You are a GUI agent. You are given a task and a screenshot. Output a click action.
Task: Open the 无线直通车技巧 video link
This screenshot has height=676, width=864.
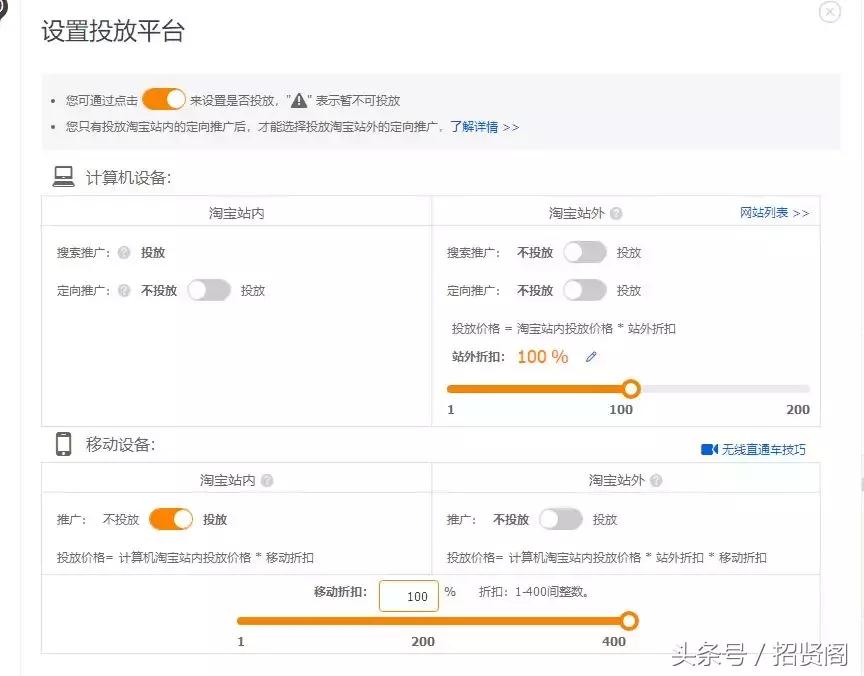click(x=764, y=450)
